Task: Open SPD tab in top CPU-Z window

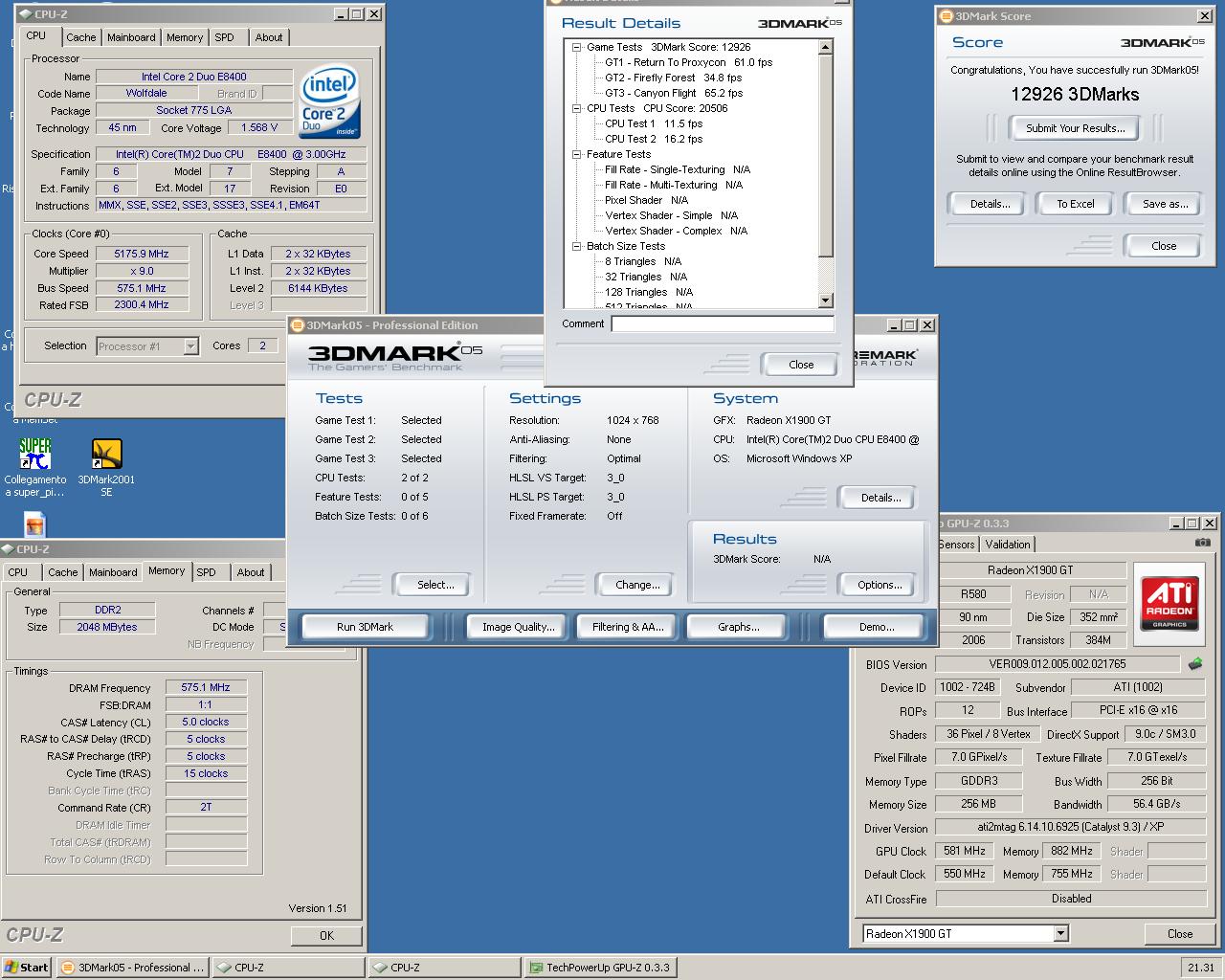Action: click(224, 37)
